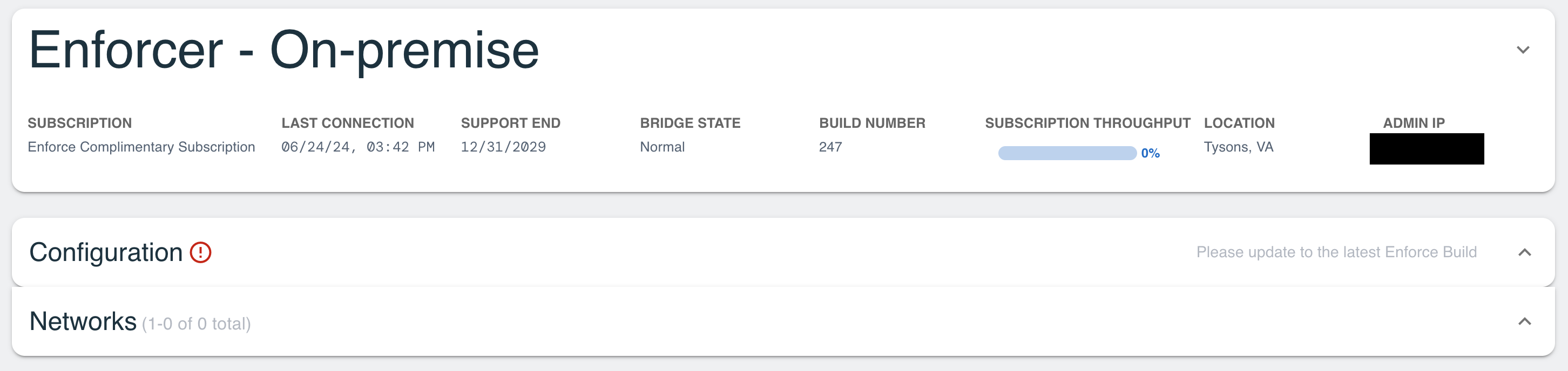Click the Normal bridge state value
This screenshot has width=1568, height=371.
tap(663, 147)
